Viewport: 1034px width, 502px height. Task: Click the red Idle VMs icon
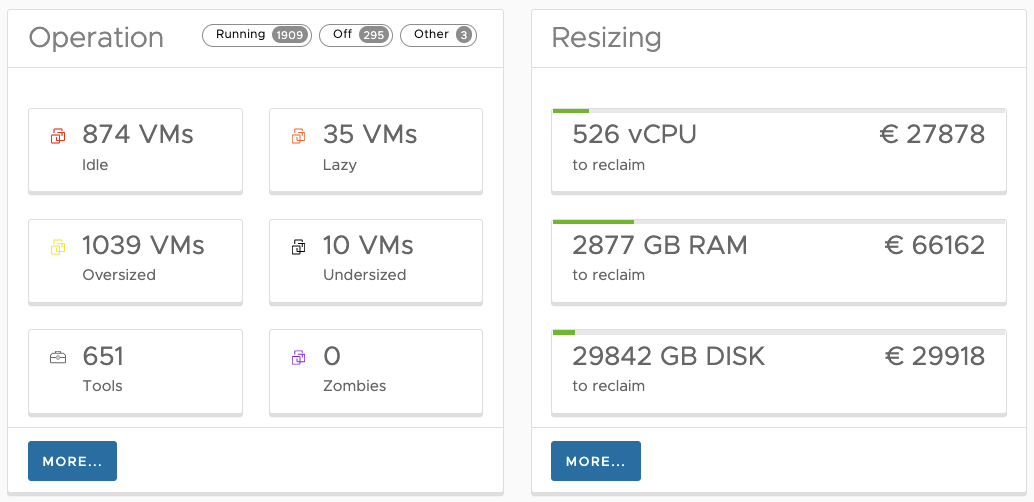[x=58, y=137]
